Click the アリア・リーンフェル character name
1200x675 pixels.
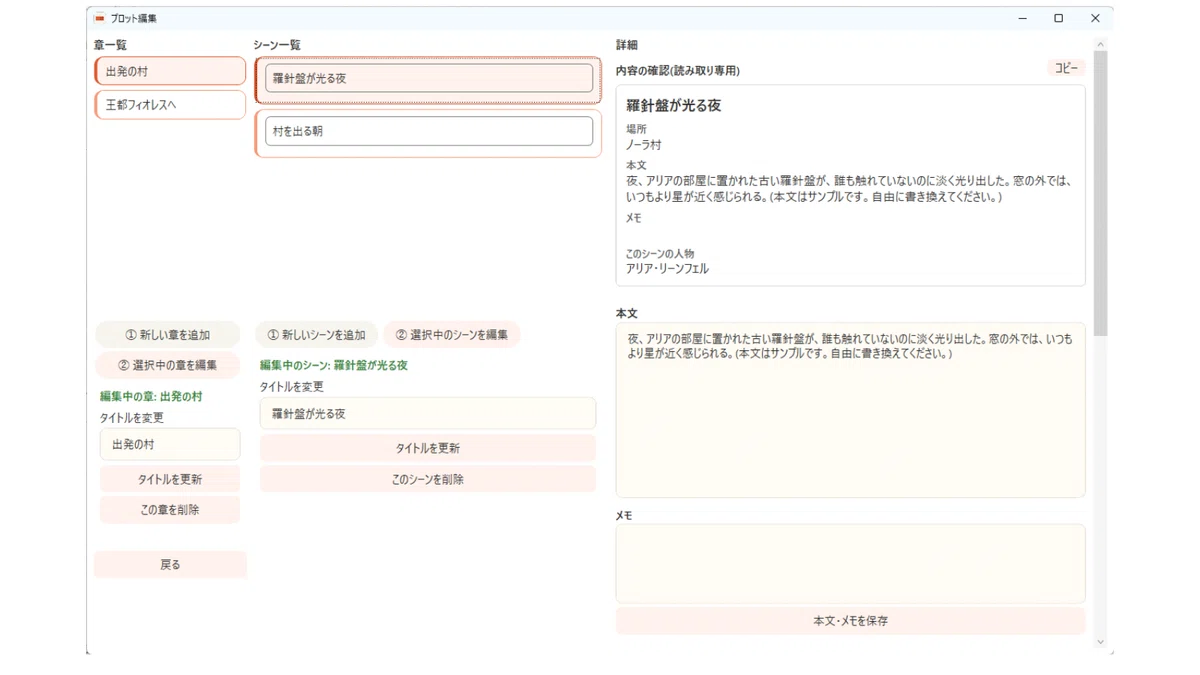point(667,269)
